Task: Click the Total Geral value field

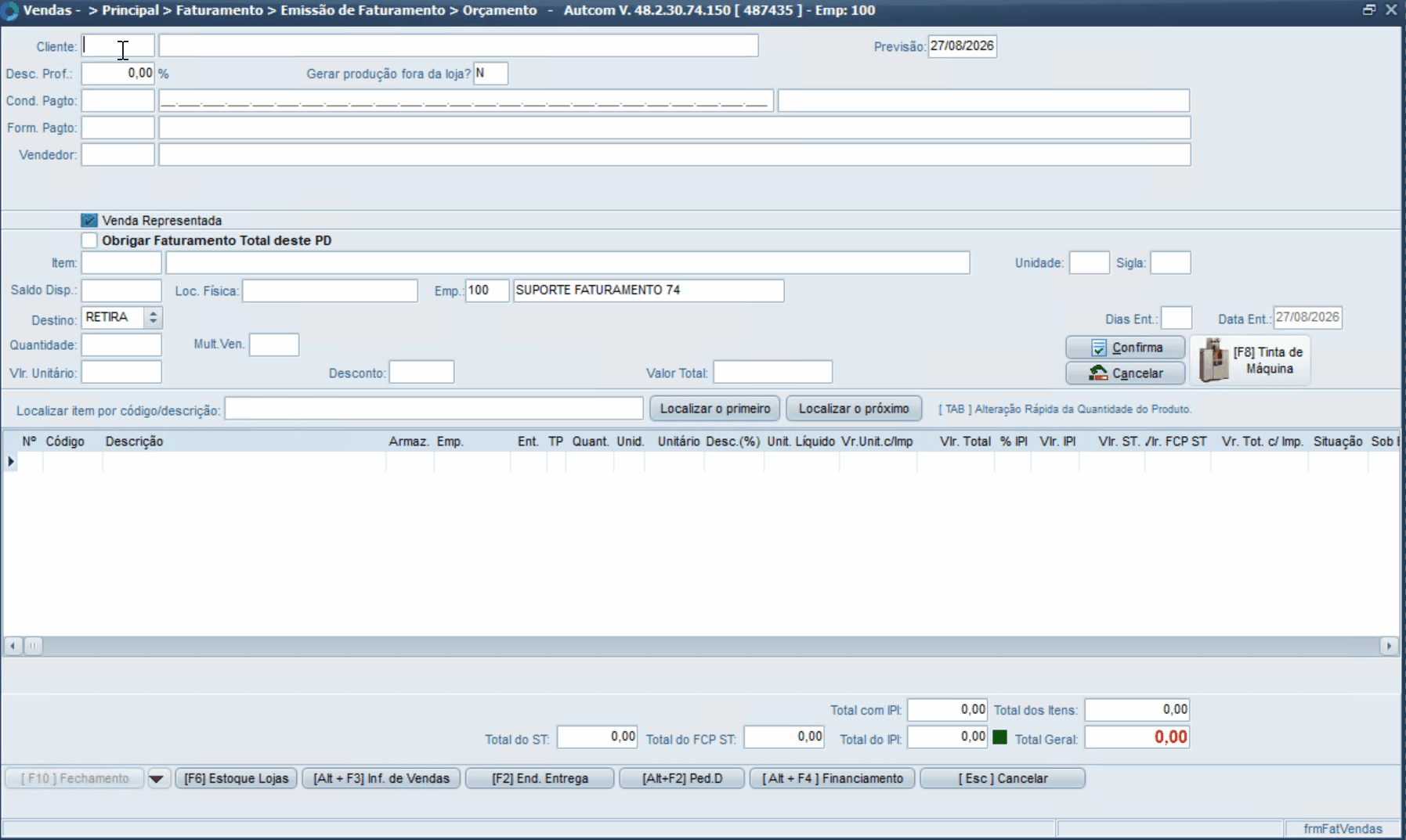Action: click(1137, 737)
